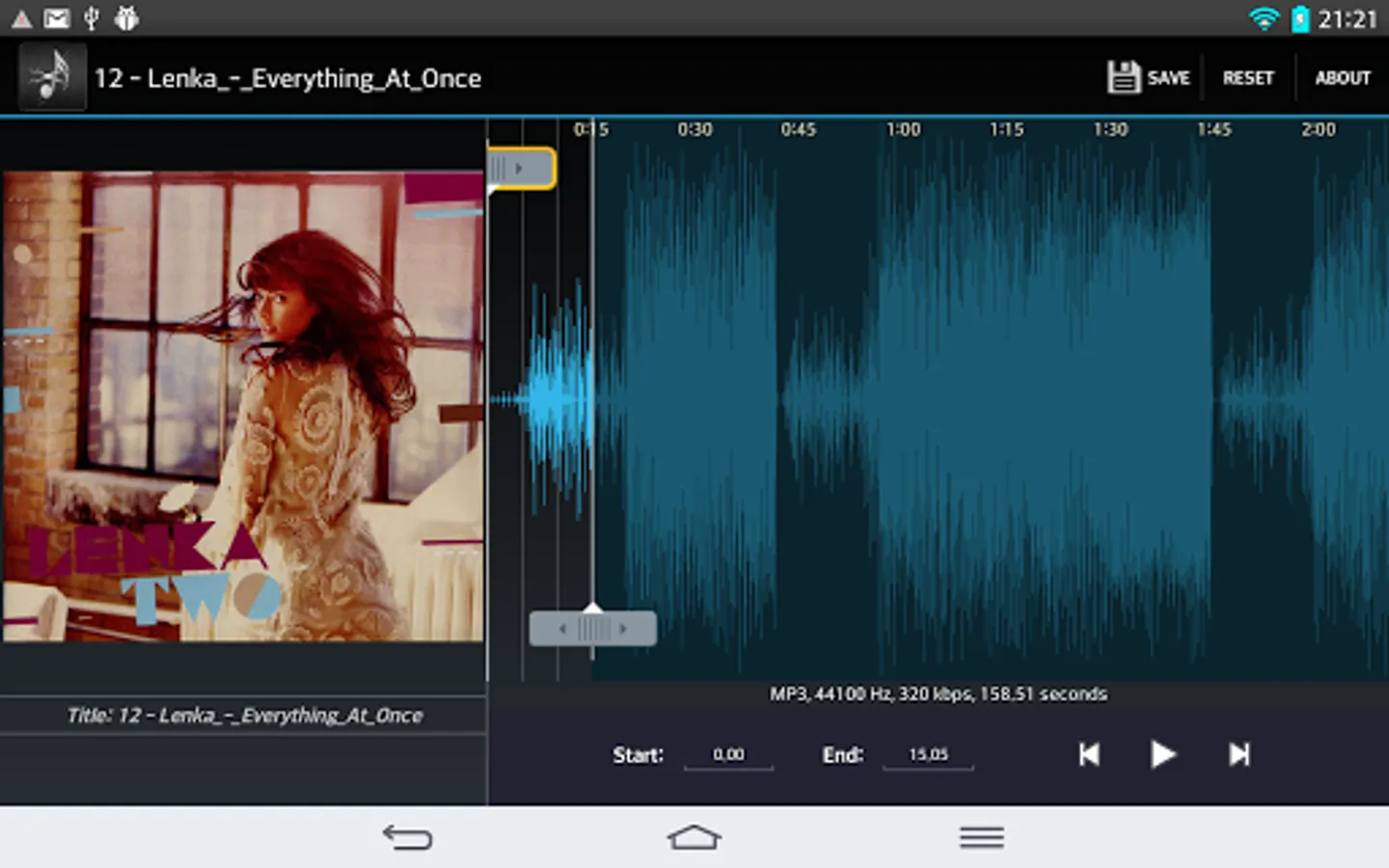1389x868 pixels.
Task: Click the 1:15 timeline label
Action: pyautogui.click(x=1006, y=129)
